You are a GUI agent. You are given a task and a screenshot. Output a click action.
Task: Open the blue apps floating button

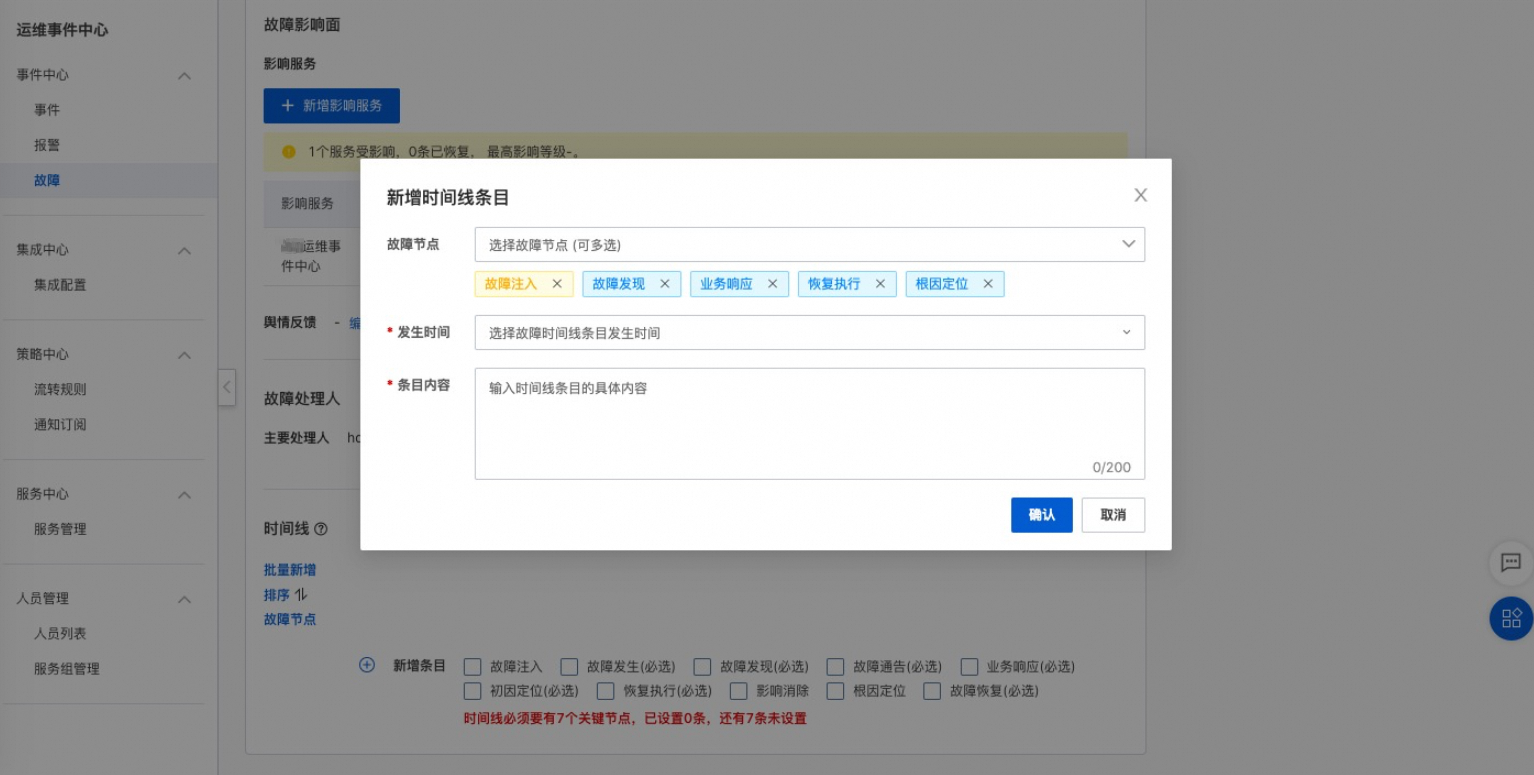[x=1511, y=618]
